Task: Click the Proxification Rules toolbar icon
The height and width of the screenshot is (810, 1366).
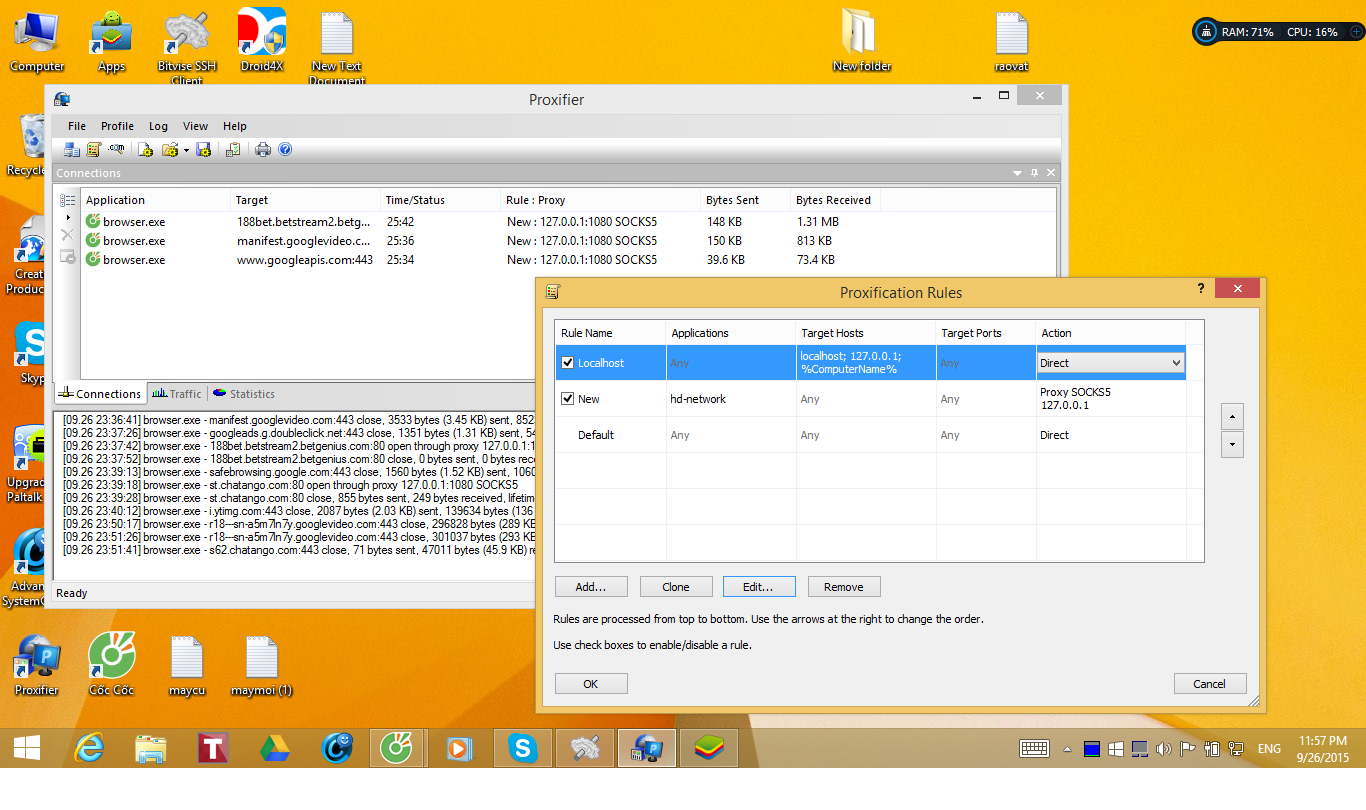Action: 94,149
